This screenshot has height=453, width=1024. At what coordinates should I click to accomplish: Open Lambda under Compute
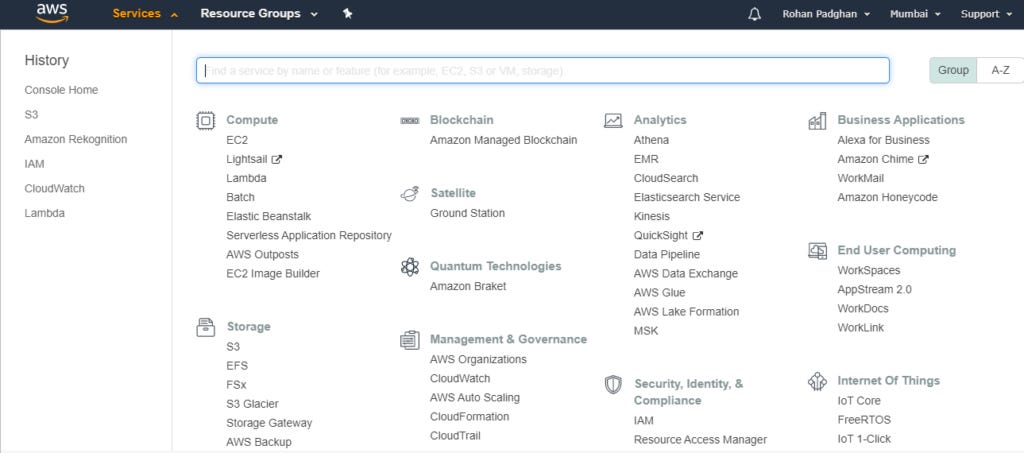tap(246, 178)
